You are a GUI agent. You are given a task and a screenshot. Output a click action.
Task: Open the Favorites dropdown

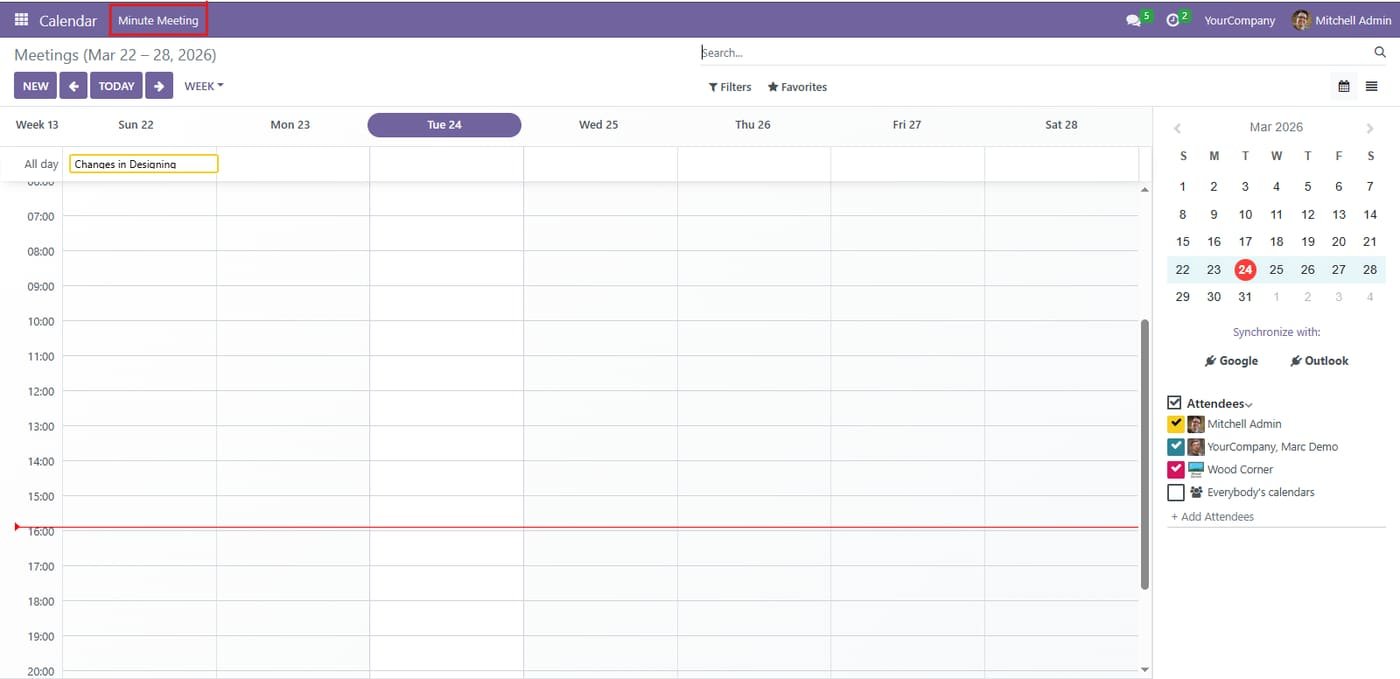(797, 87)
